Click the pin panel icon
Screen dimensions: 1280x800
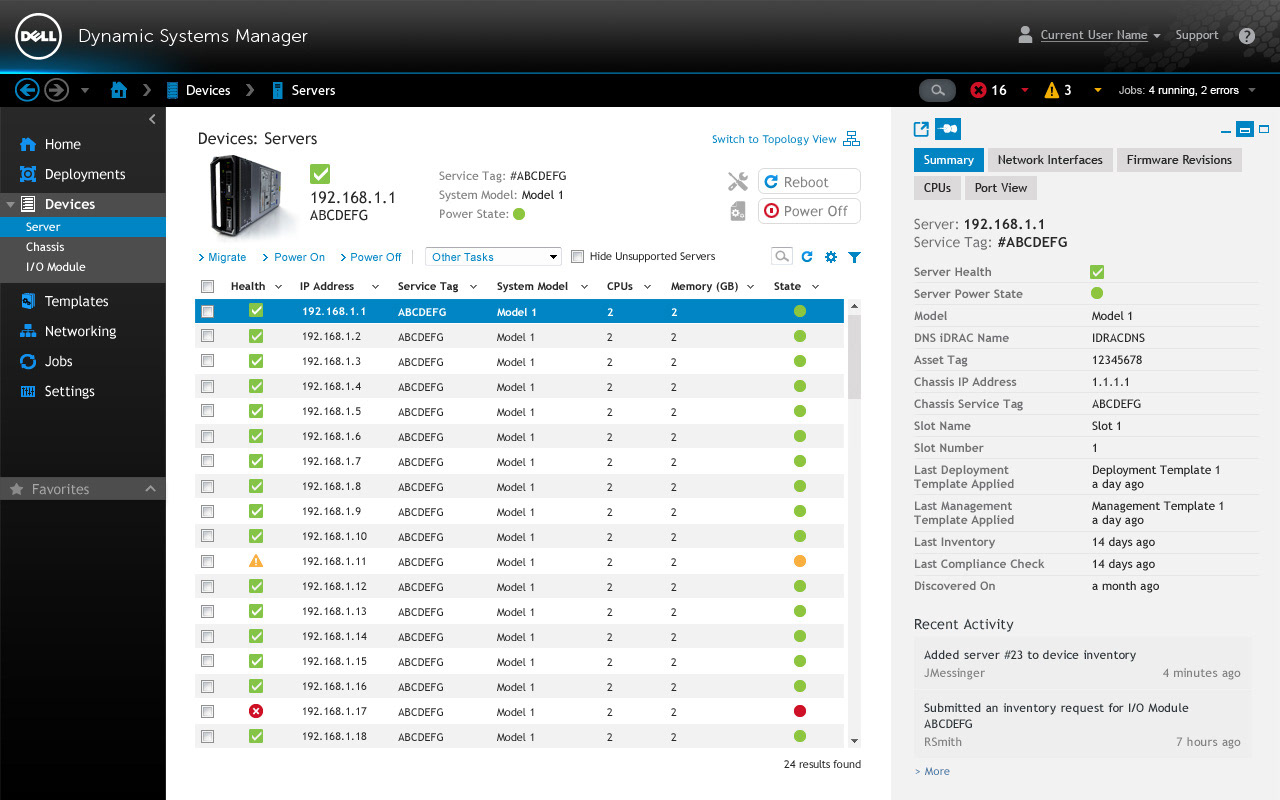click(x=948, y=129)
